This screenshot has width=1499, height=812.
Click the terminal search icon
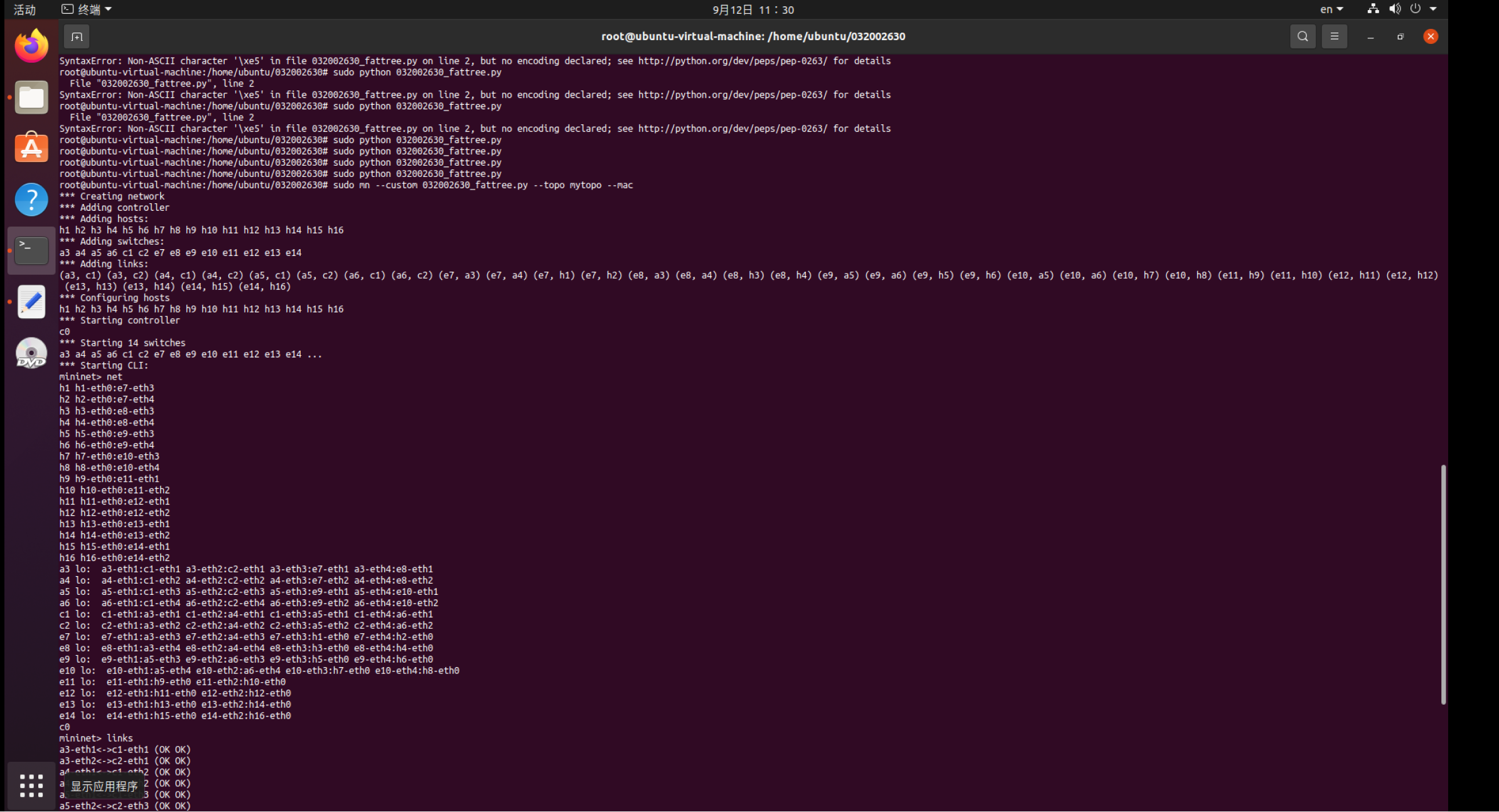1303,36
